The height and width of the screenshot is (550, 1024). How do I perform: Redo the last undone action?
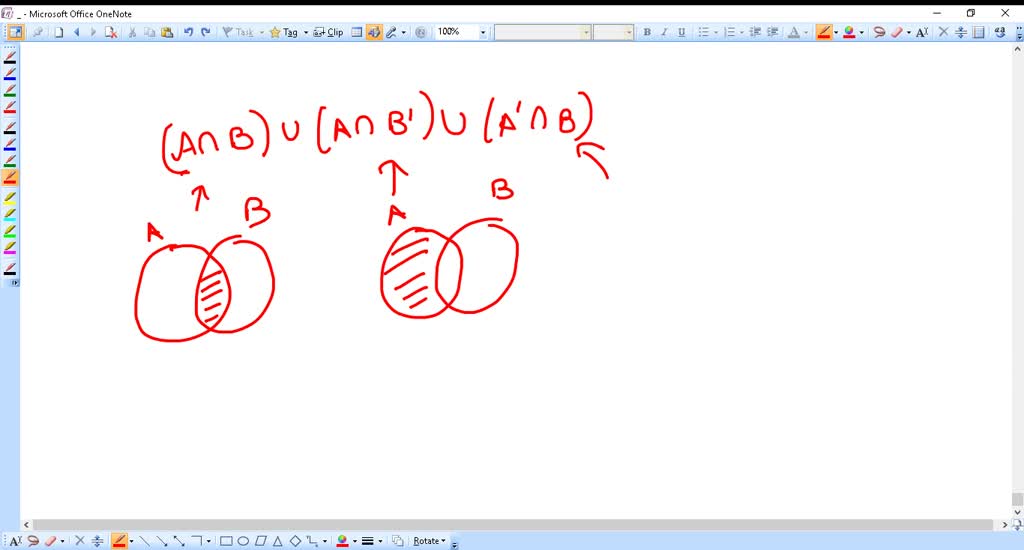click(x=206, y=32)
